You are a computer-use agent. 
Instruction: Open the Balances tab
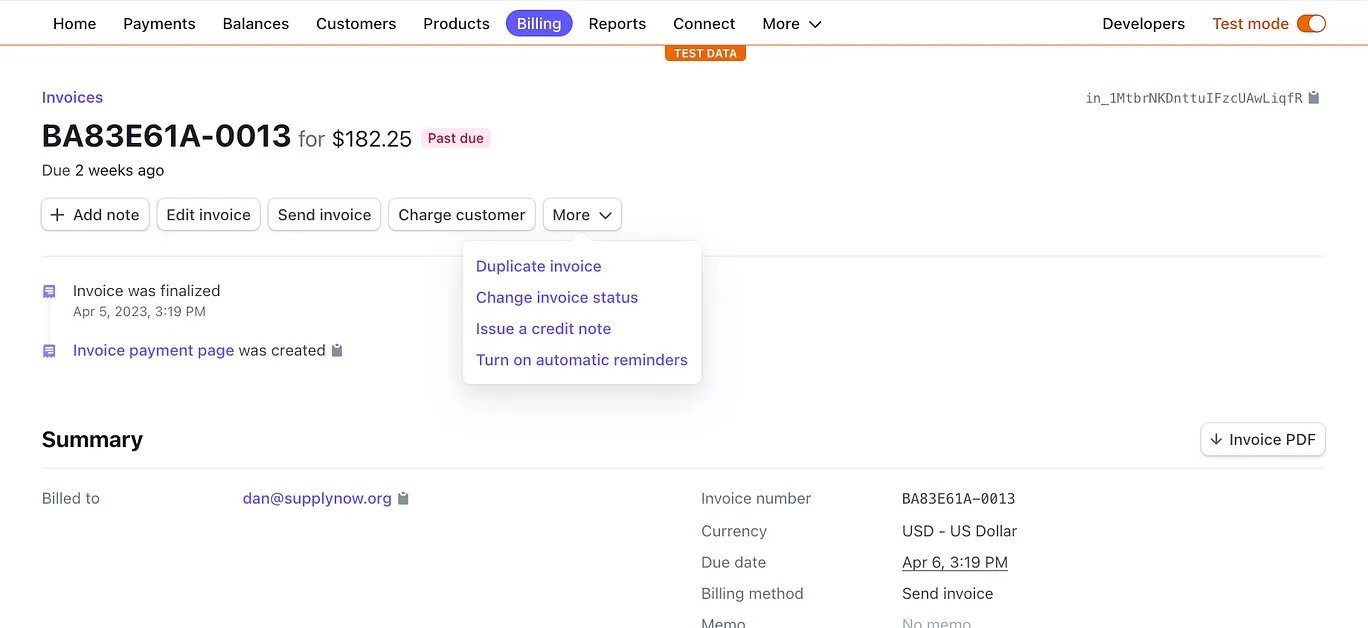click(x=256, y=24)
